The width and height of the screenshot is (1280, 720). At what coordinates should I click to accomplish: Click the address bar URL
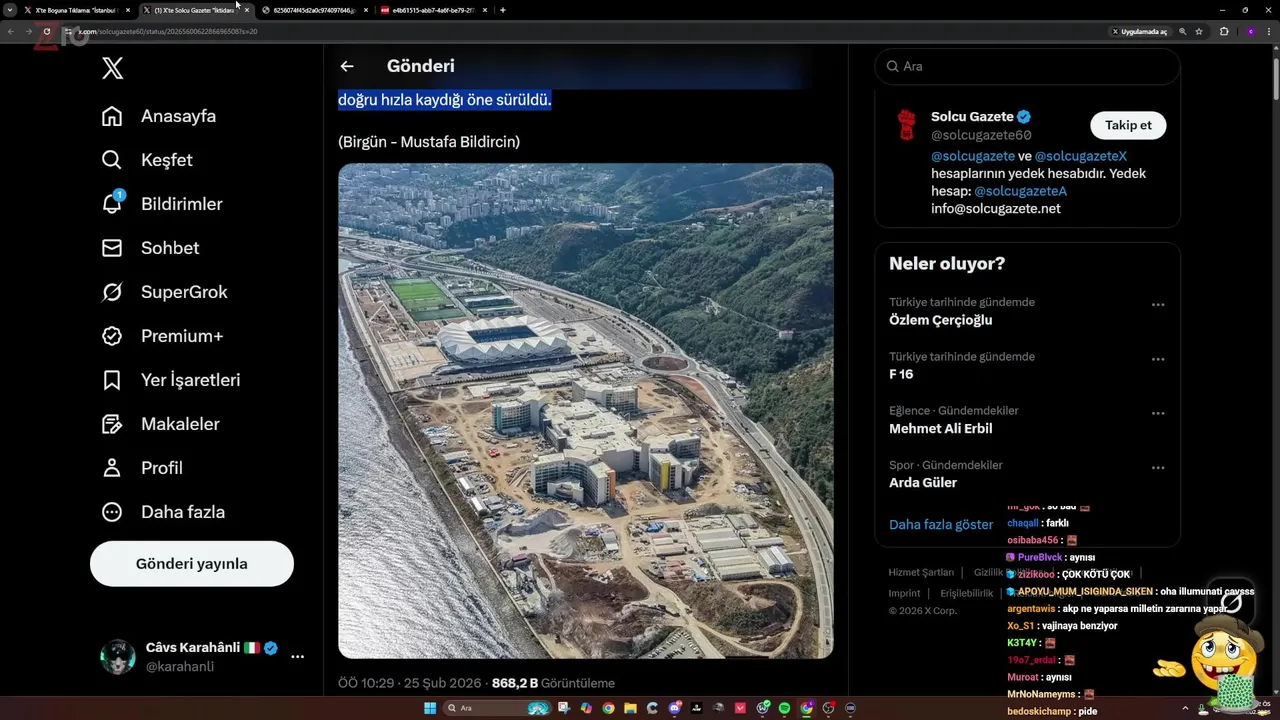[167, 31]
